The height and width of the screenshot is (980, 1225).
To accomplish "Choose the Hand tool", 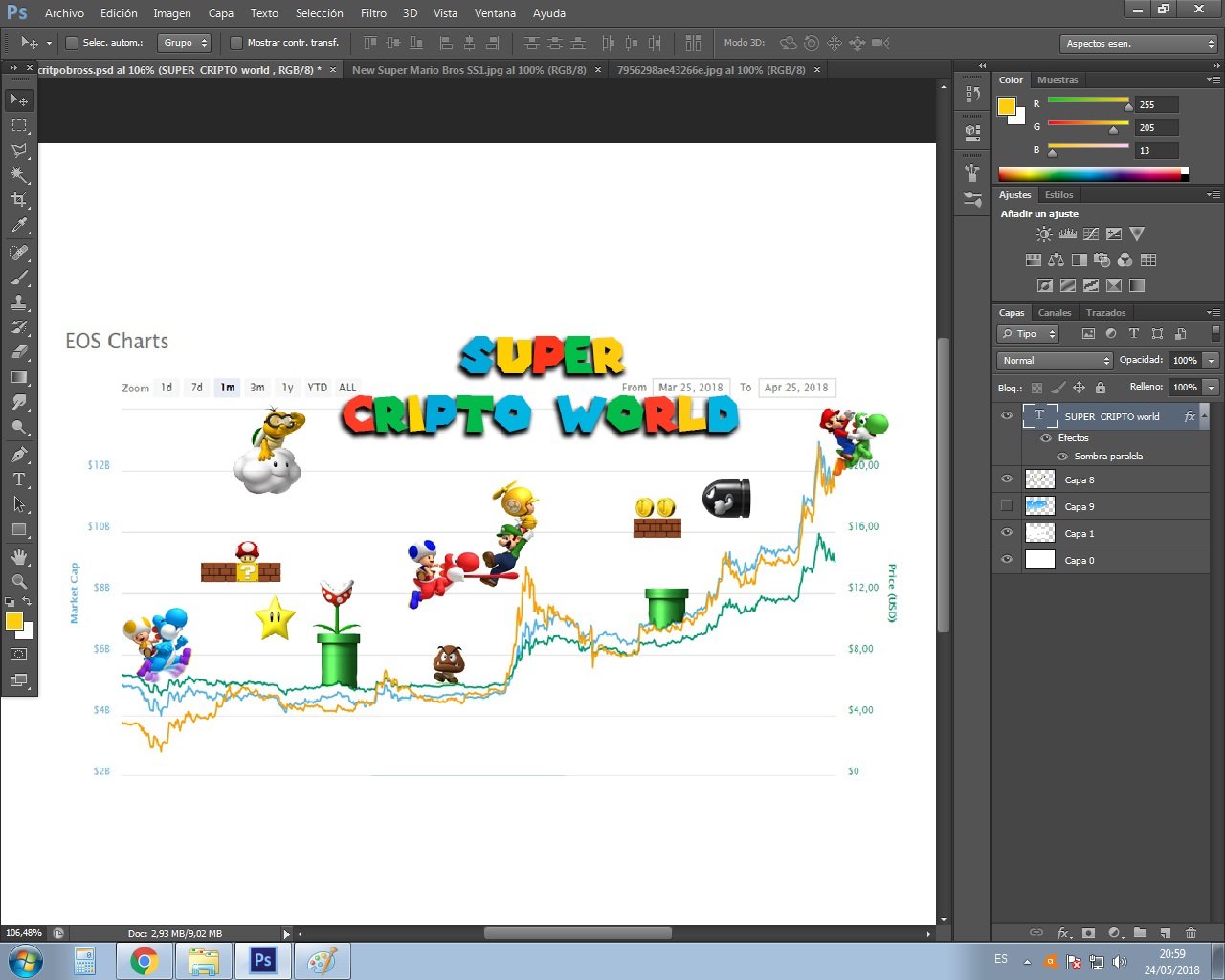I will coord(19,556).
